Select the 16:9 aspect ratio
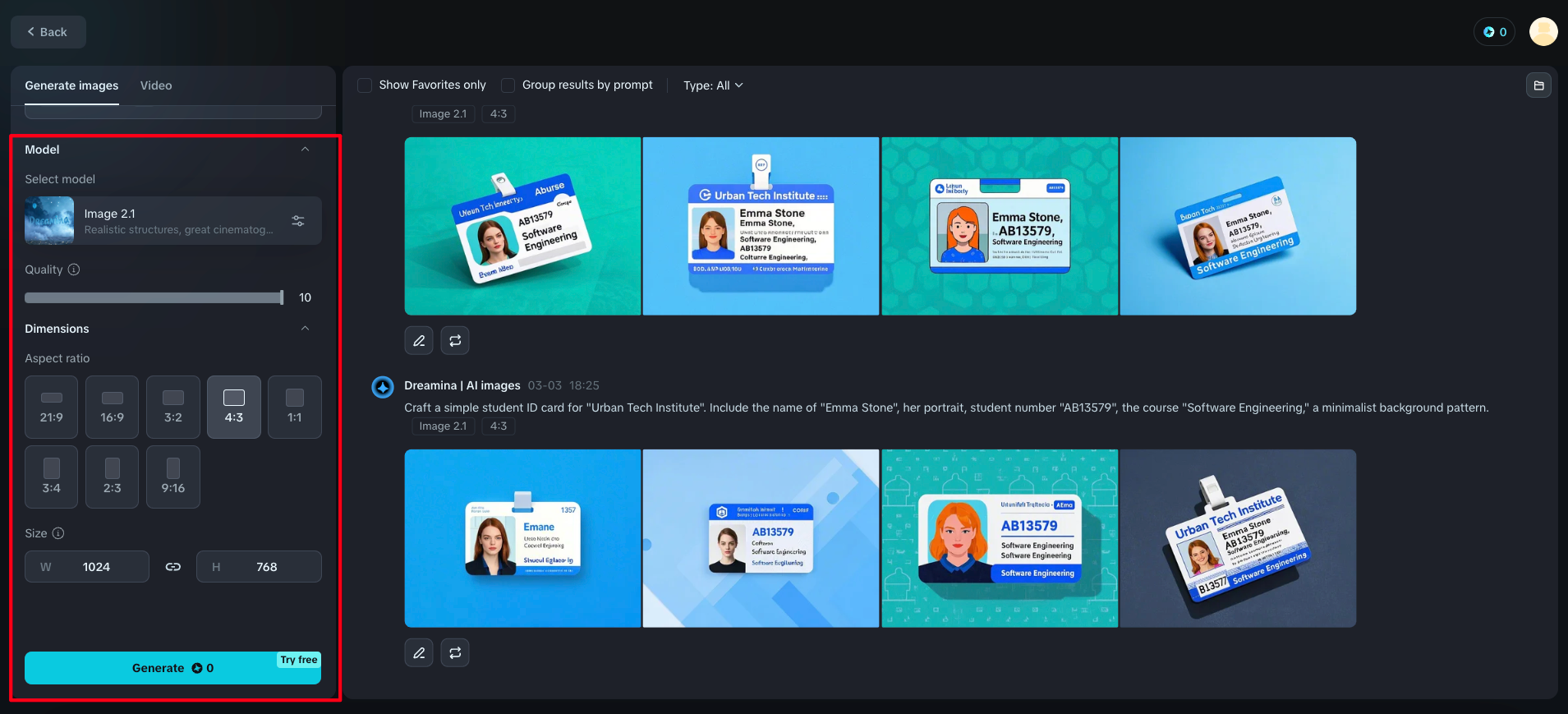1568x714 pixels. point(112,407)
